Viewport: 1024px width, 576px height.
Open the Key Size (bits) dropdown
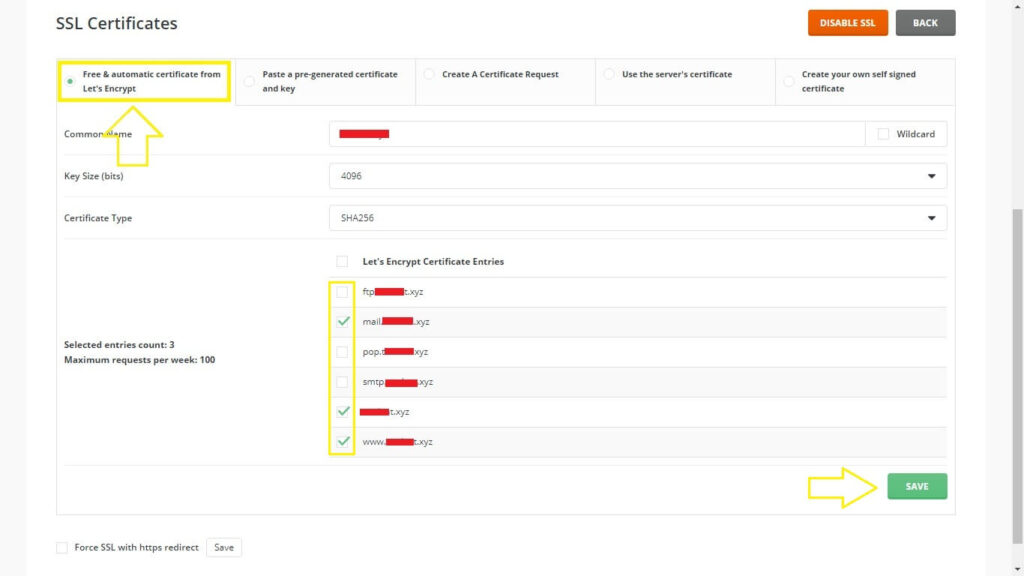tap(637, 176)
